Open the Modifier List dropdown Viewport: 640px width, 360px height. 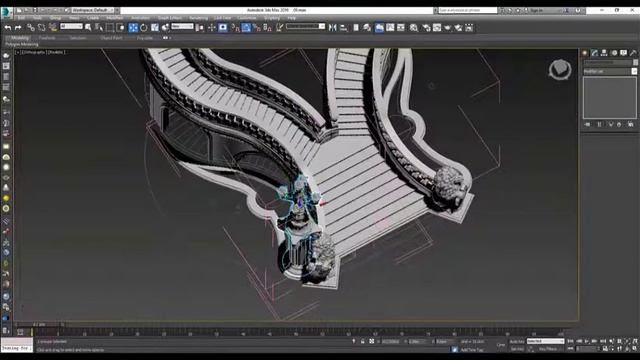[x=610, y=71]
